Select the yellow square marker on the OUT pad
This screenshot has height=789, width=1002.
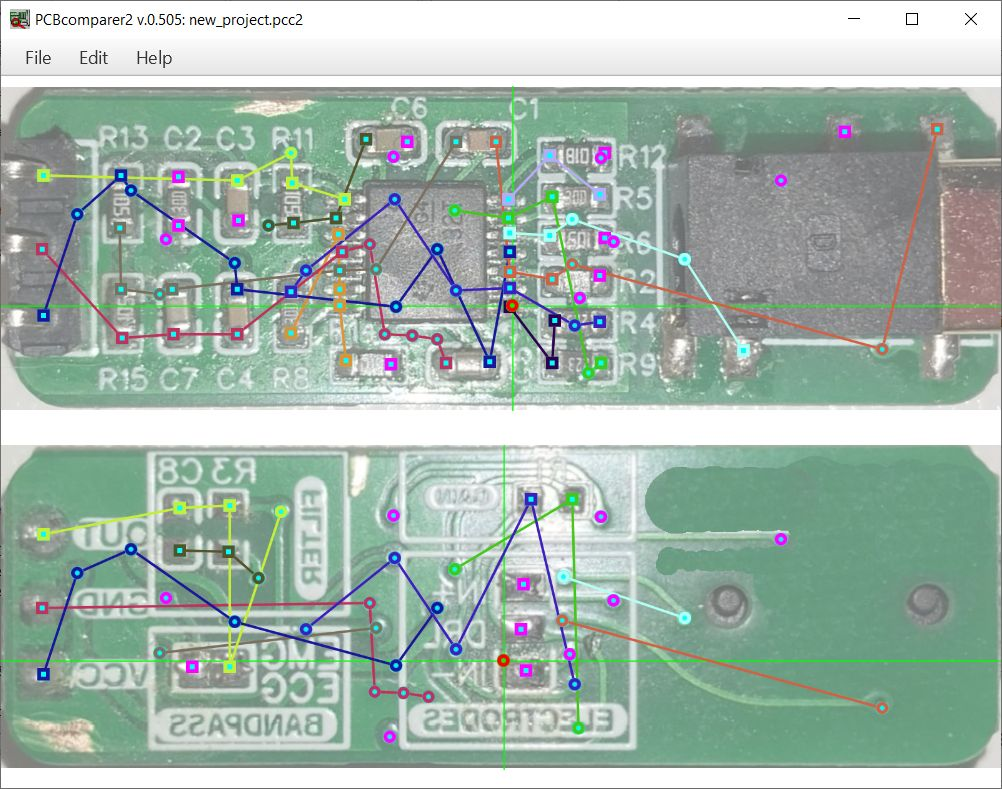point(43,533)
